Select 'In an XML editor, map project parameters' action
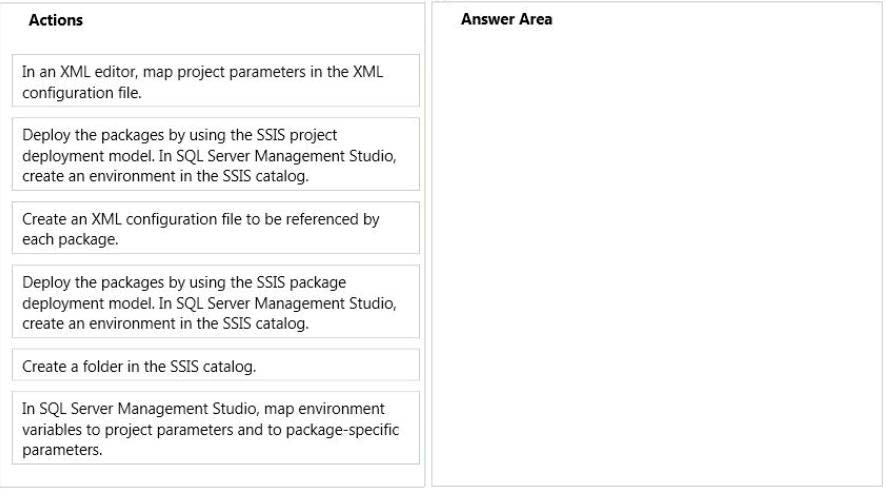886x494 pixels. [x=215, y=81]
